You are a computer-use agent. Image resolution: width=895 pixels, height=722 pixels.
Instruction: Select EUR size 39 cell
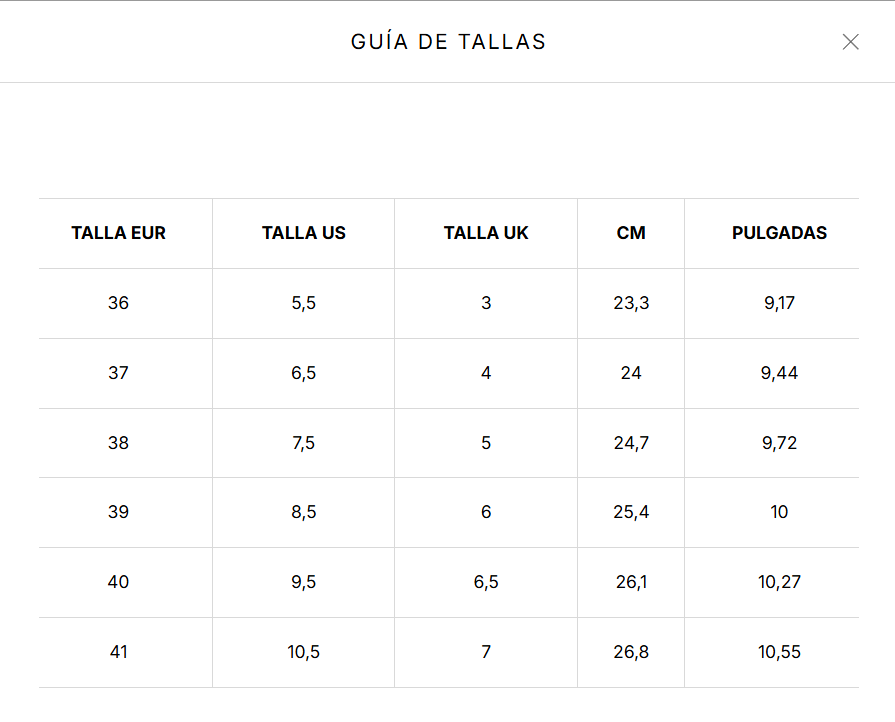tap(118, 512)
